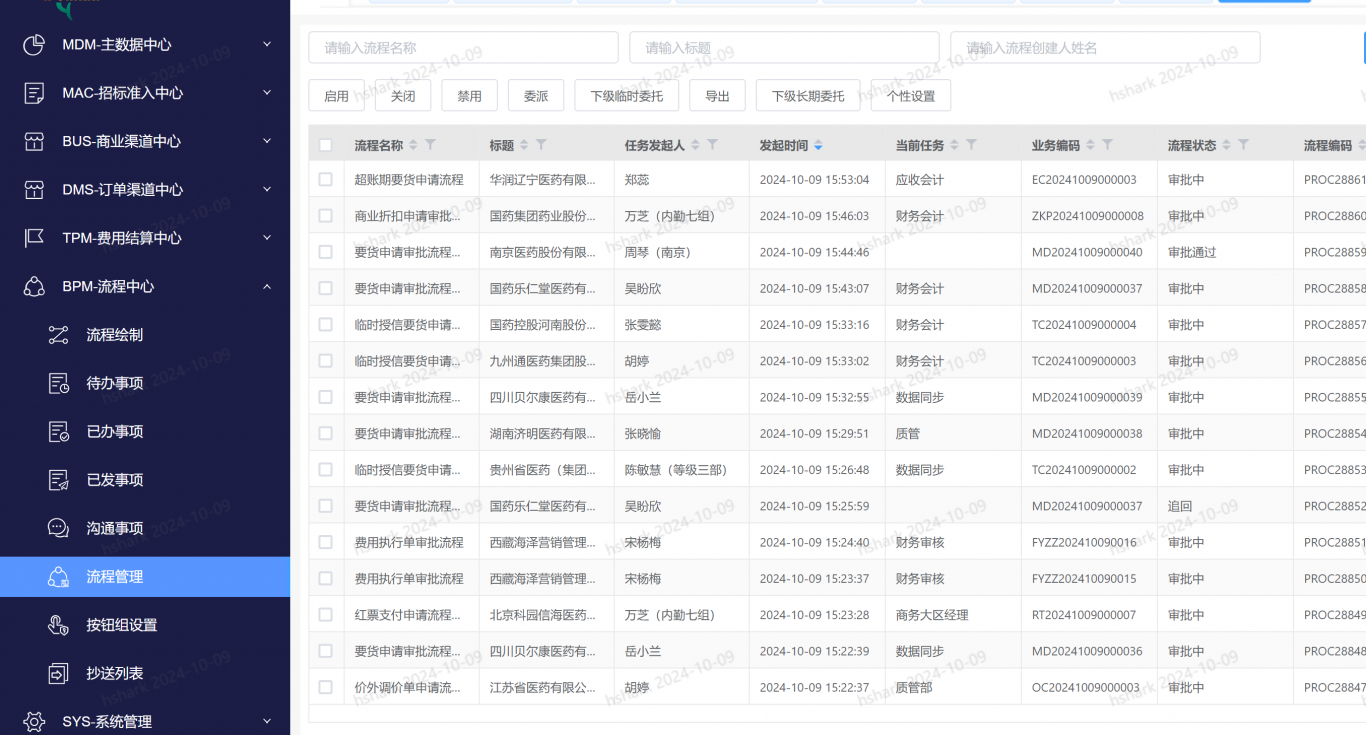Check the row checkbox for OC20241009000003
The width and height of the screenshot is (1366, 735).
click(x=325, y=687)
